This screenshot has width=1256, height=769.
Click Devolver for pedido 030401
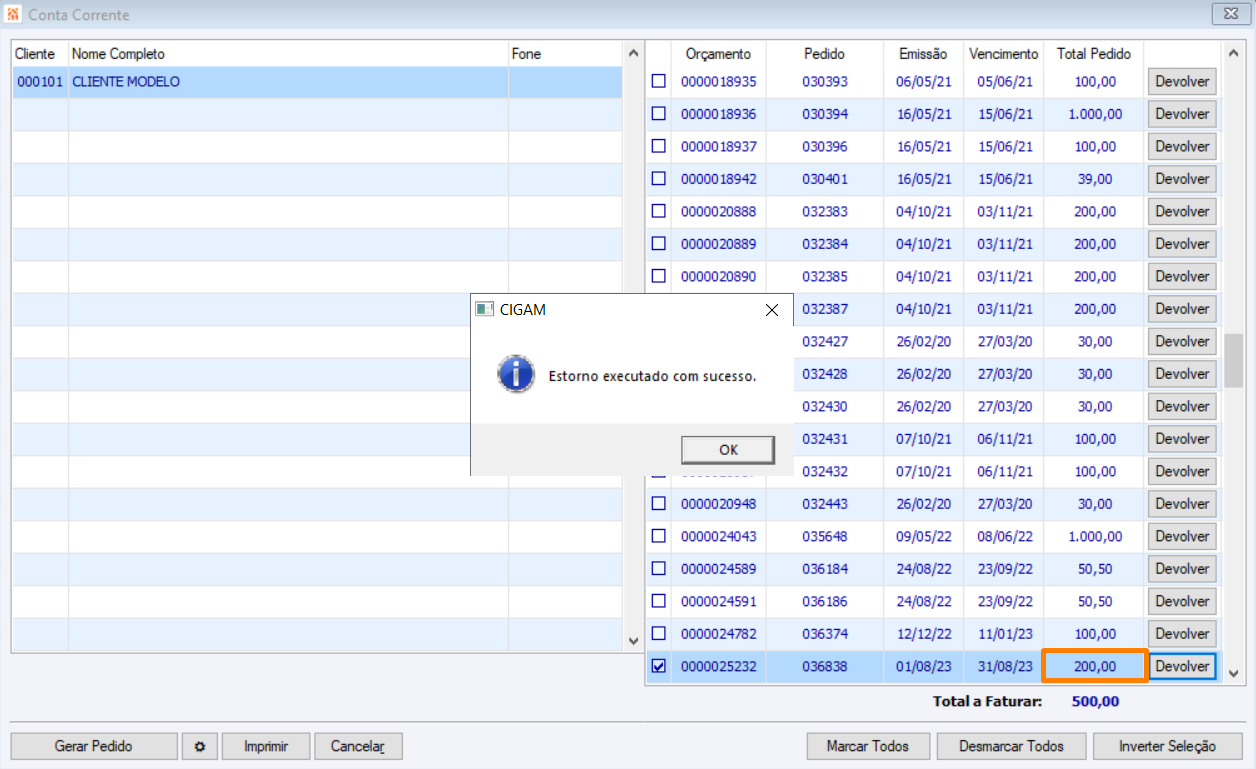pyautogui.click(x=1182, y=179)
